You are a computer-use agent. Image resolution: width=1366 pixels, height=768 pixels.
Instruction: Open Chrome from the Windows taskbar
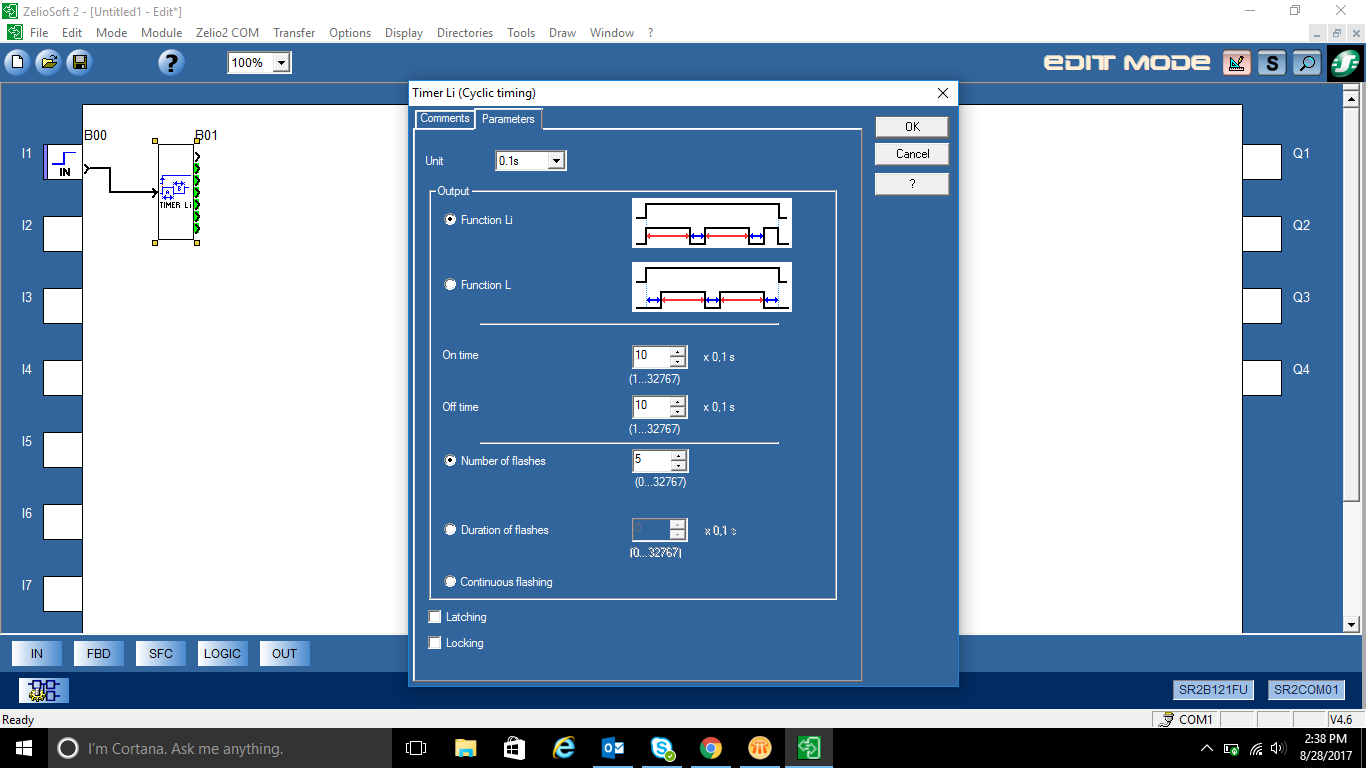click(711, 748)
